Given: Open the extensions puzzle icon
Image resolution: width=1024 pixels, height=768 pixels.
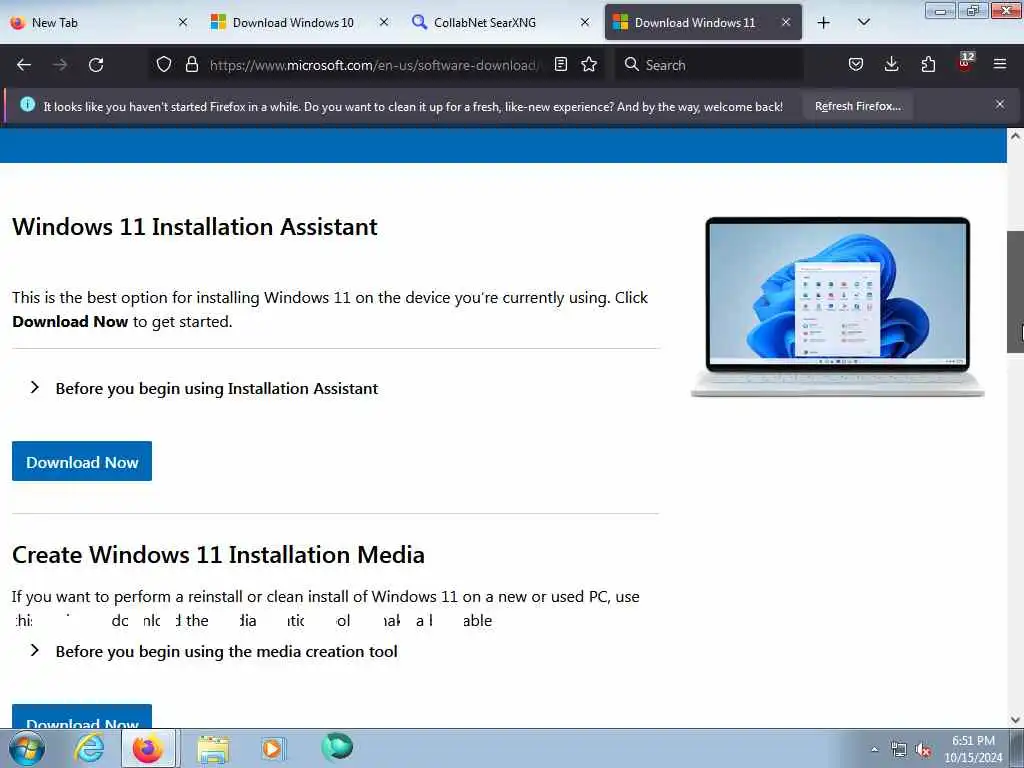Looking at the screenshot, I should click(x=928, y=64).
